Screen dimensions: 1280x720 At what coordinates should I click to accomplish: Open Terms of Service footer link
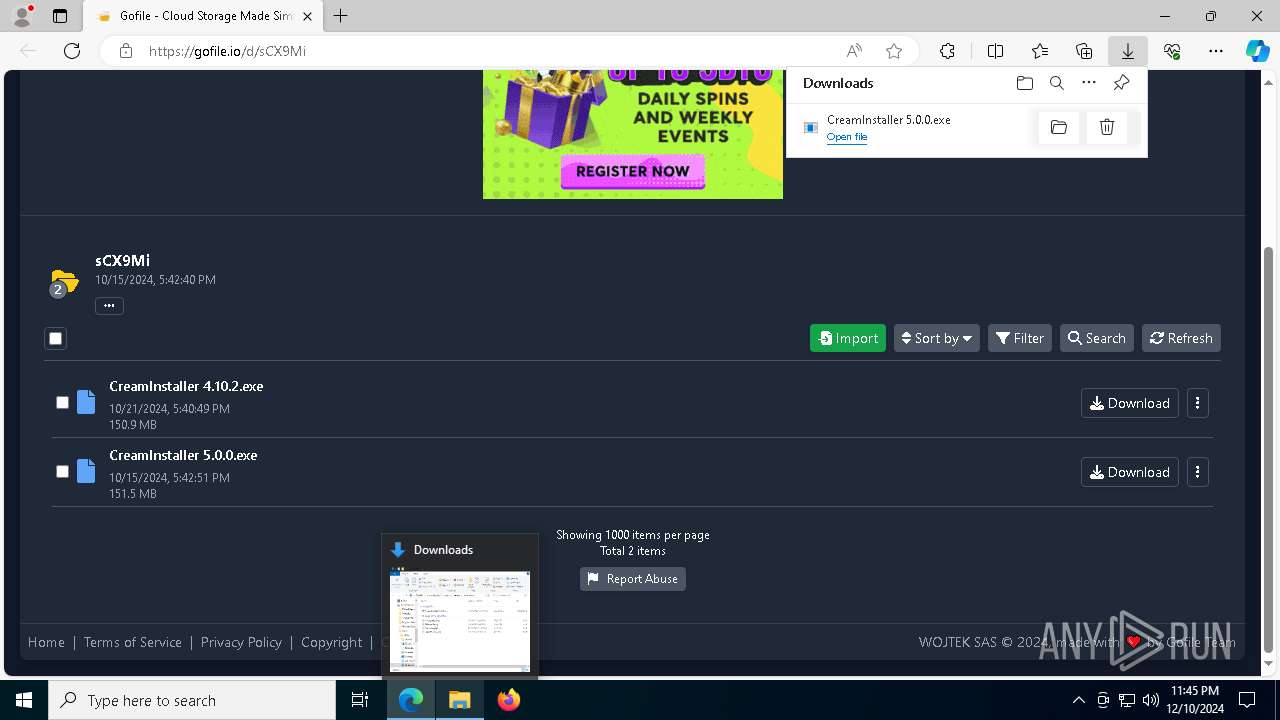[x=133, y=642]
